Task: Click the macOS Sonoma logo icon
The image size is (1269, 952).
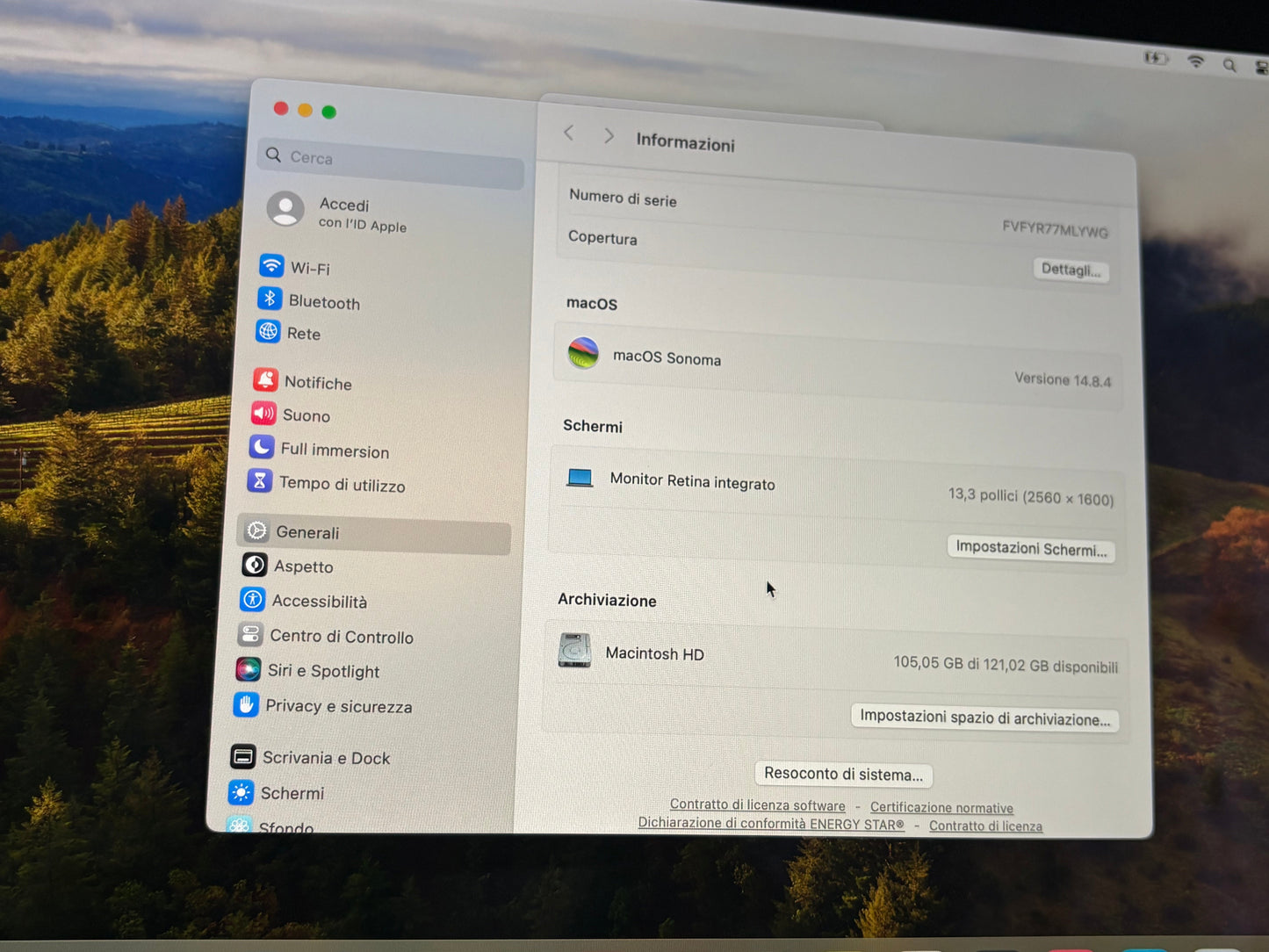Action: (x=583, y=353)
